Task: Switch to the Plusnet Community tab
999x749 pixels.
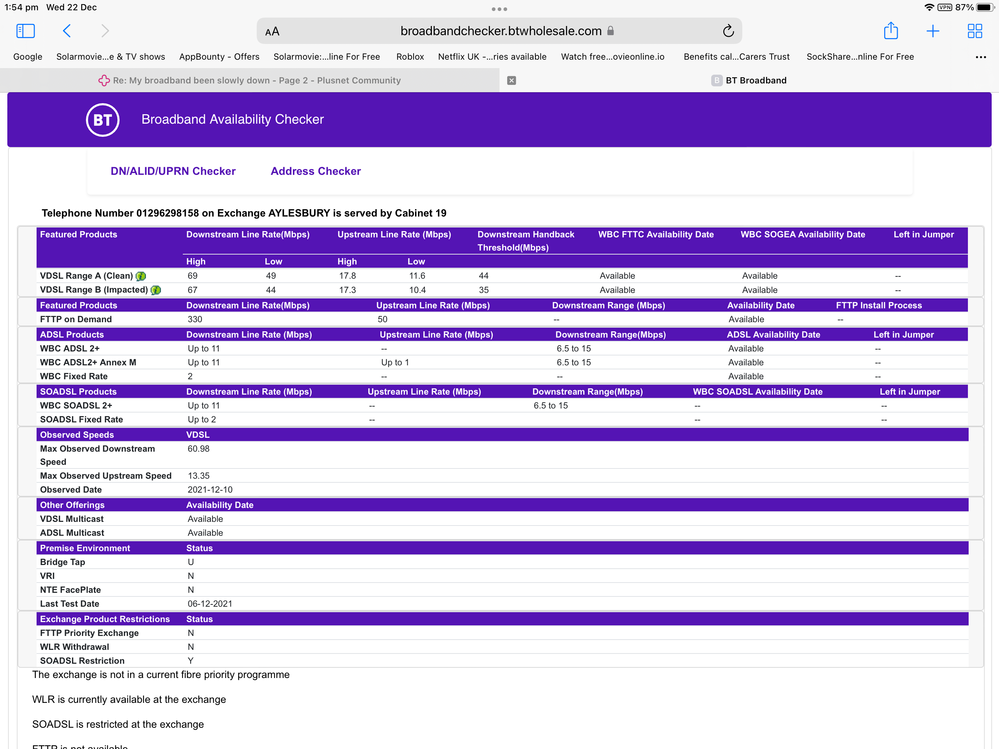Action: [x=250, y=80]
